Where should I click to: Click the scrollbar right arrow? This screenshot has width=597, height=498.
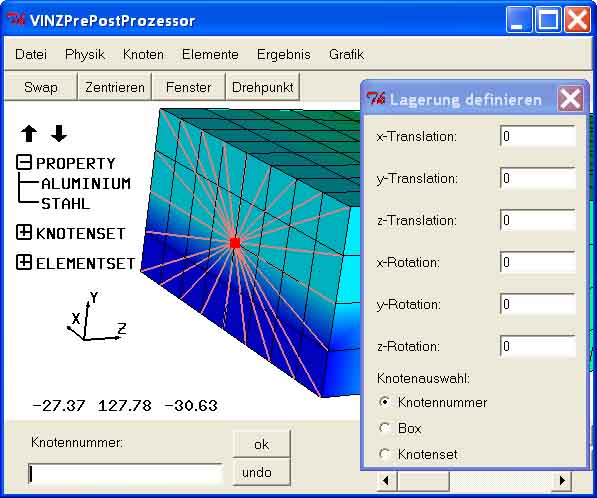coord(562,480)
